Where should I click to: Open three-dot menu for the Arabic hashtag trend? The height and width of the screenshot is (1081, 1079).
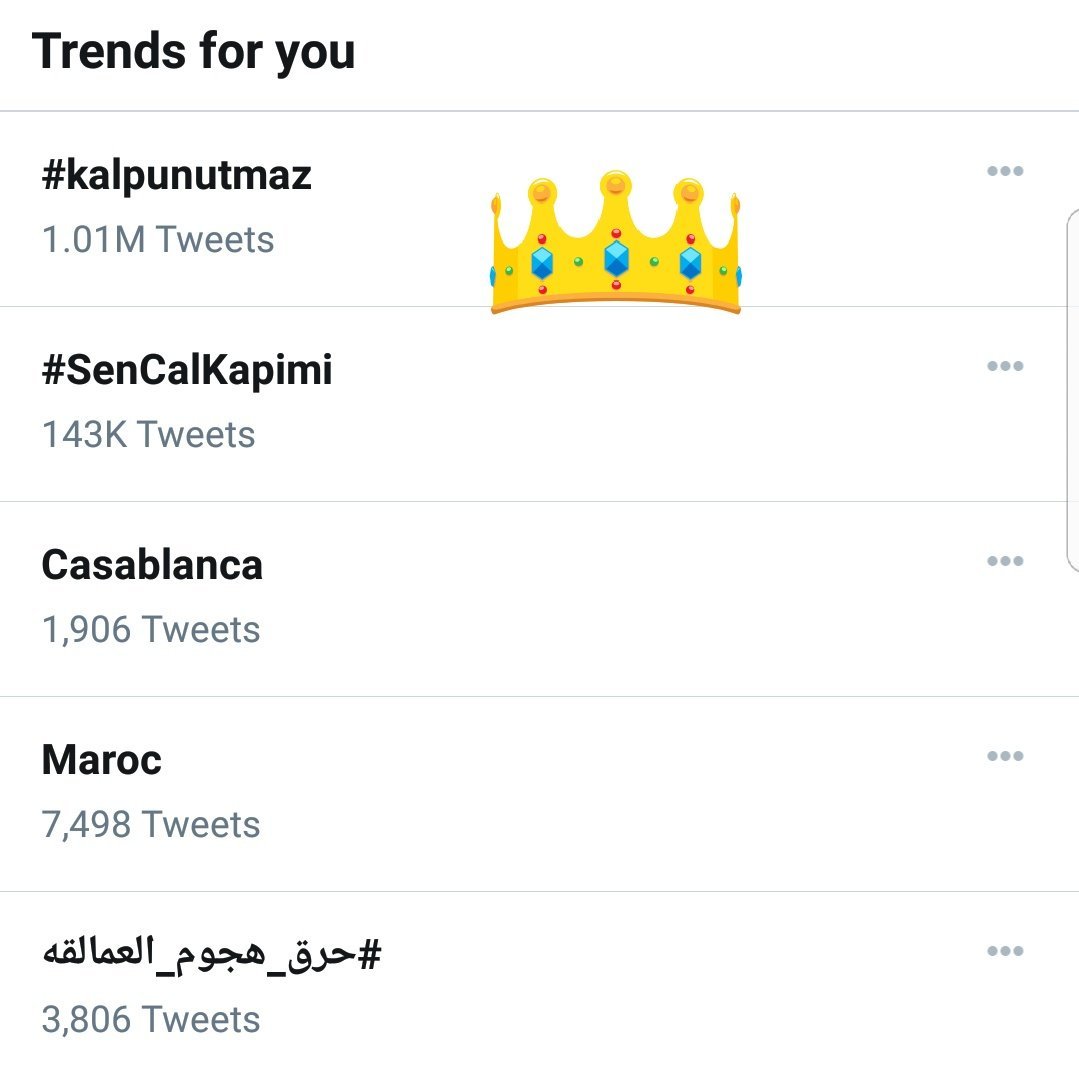coord(1004,951)
